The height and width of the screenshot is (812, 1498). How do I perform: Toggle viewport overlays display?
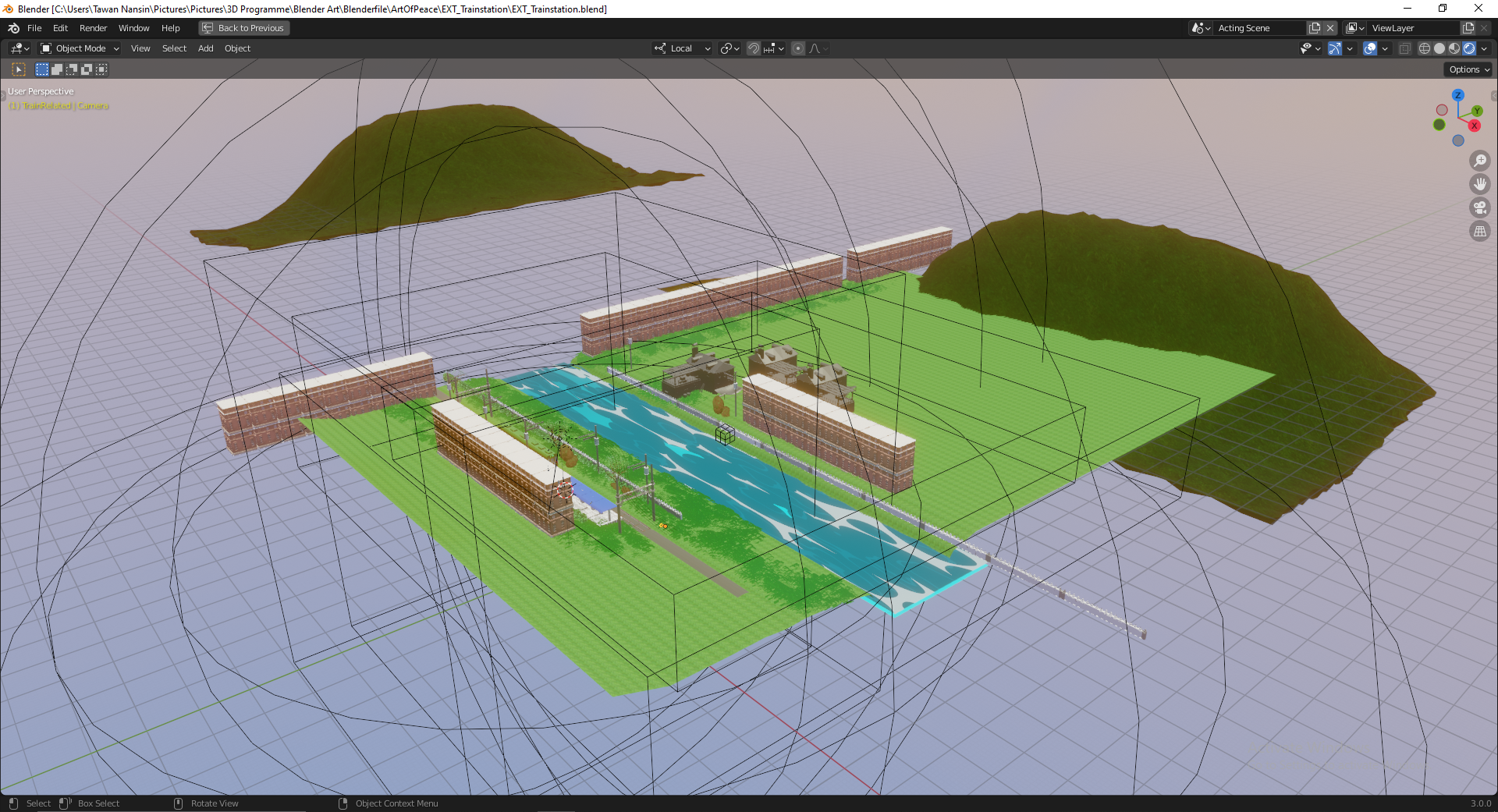[x=1370, y=48]
